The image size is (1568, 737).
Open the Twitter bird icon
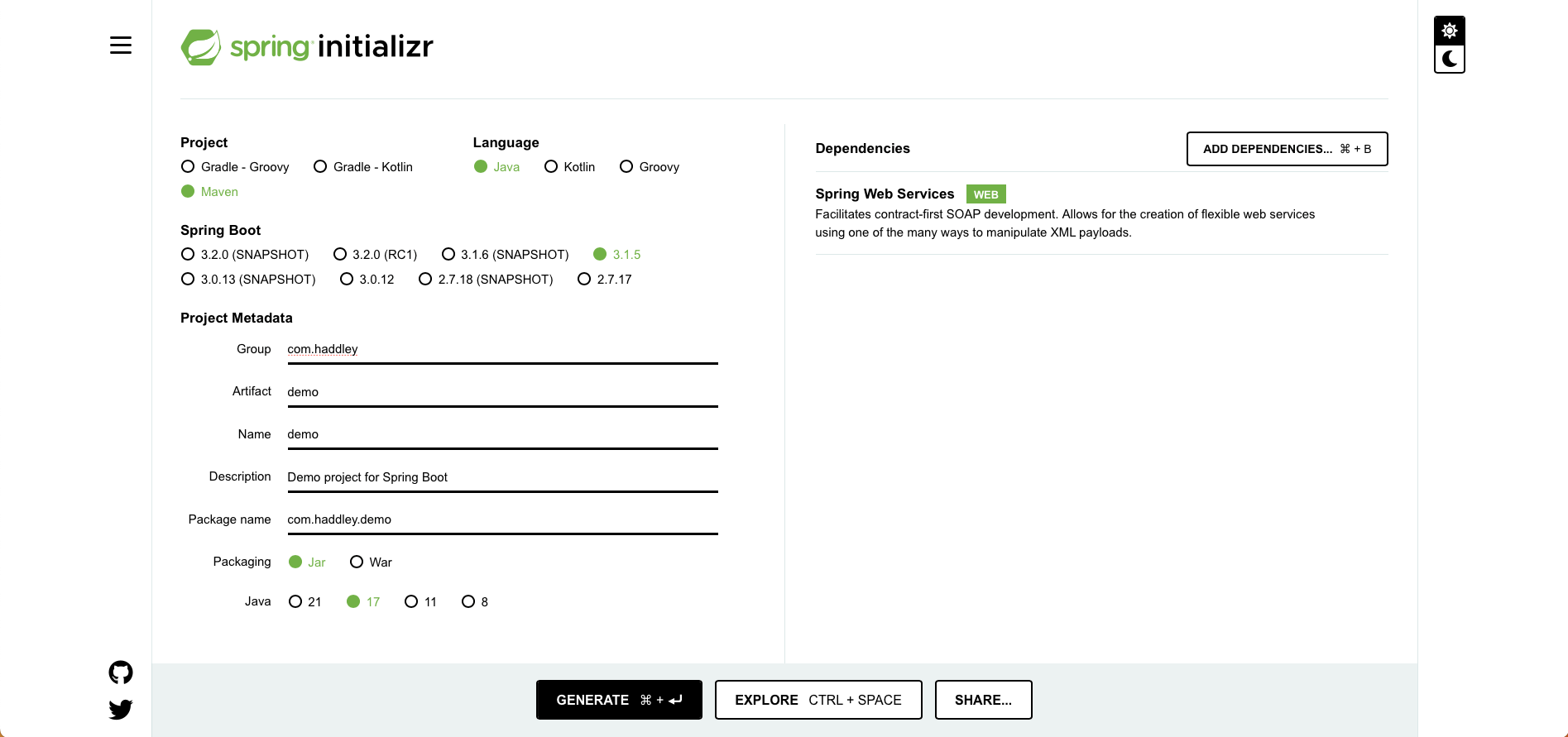click(x=121, y=709)
